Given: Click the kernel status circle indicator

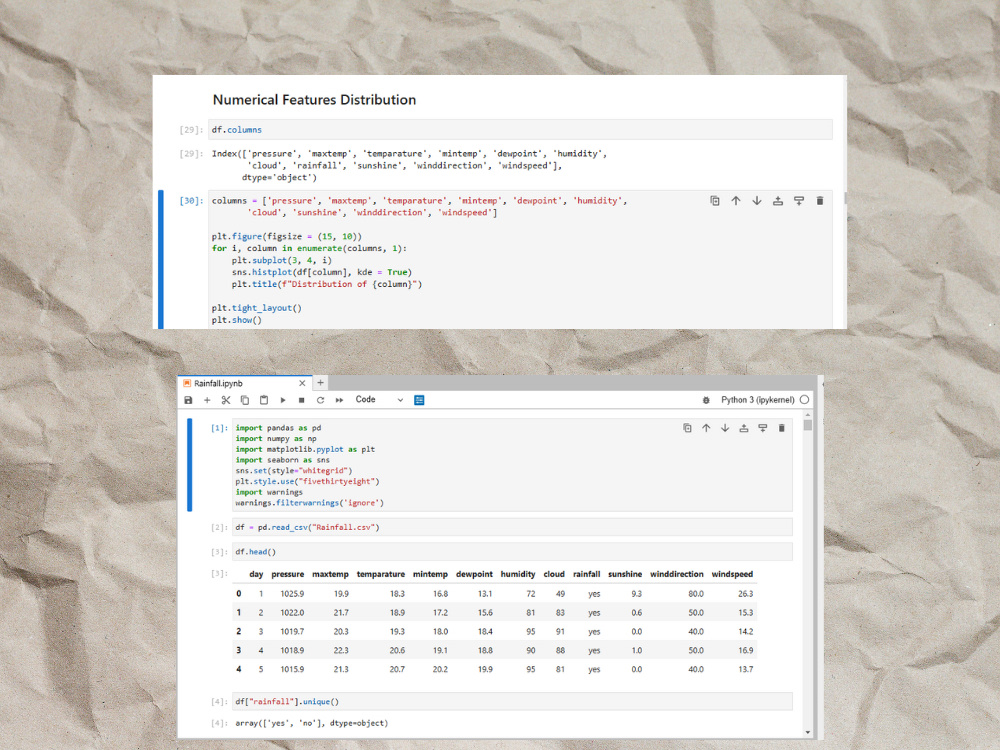Looking at the screenshot, I should coord(804,400).
